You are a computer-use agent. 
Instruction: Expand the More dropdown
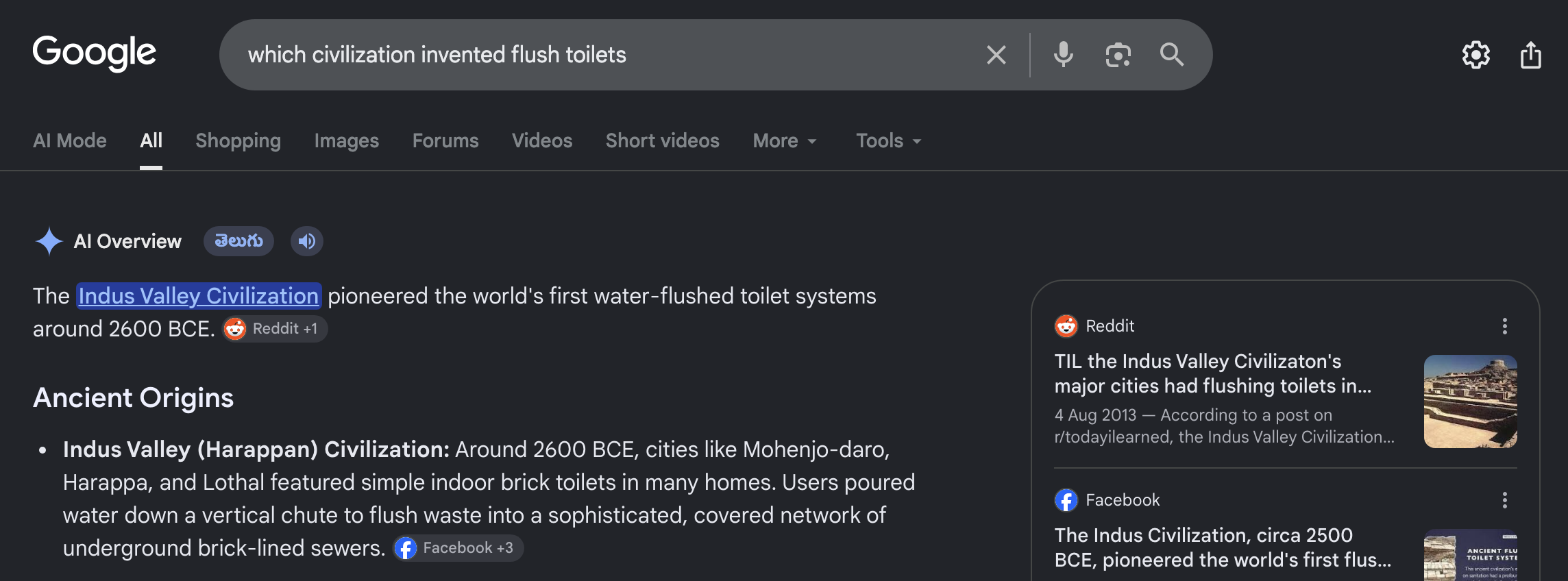pyautogui.click(x=785, y=140)
